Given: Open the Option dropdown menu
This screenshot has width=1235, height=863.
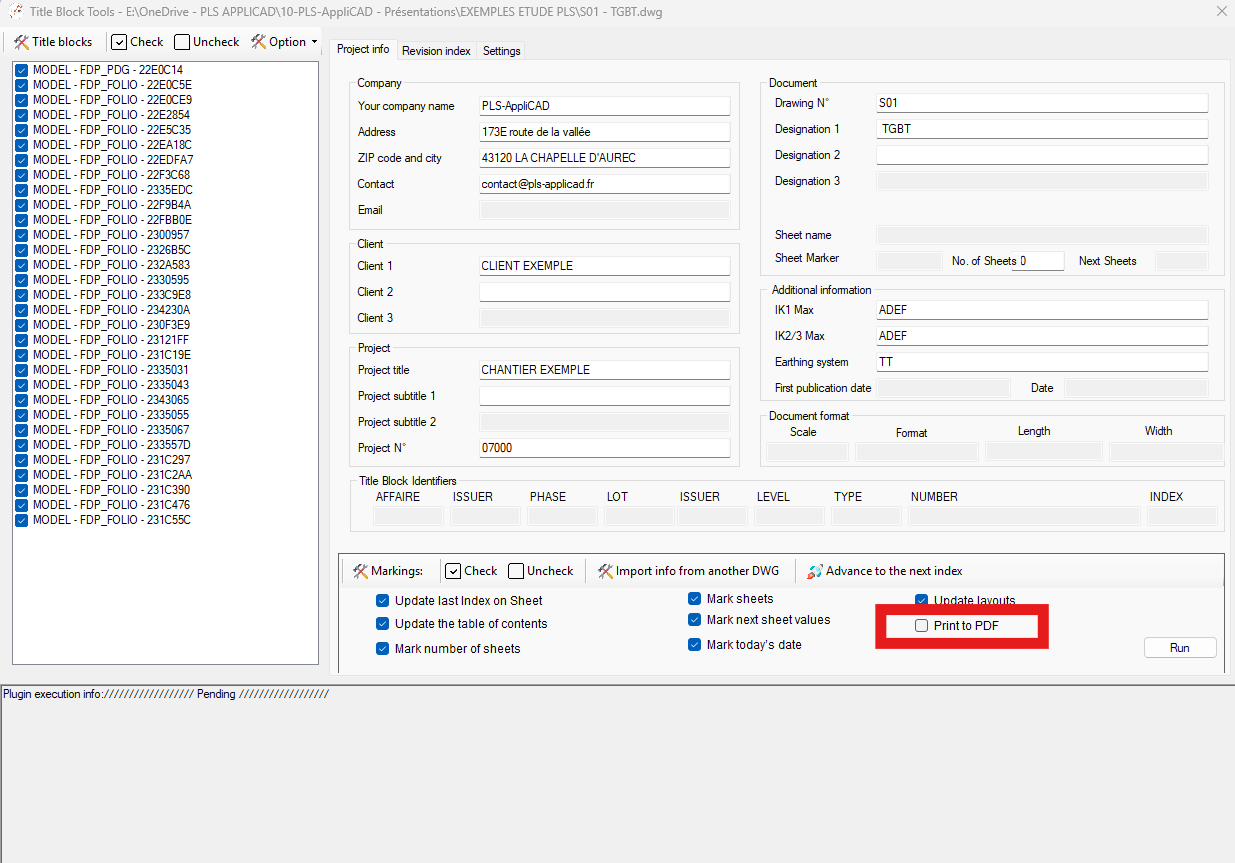Looking at the screenshot, I should pos(287,42).
